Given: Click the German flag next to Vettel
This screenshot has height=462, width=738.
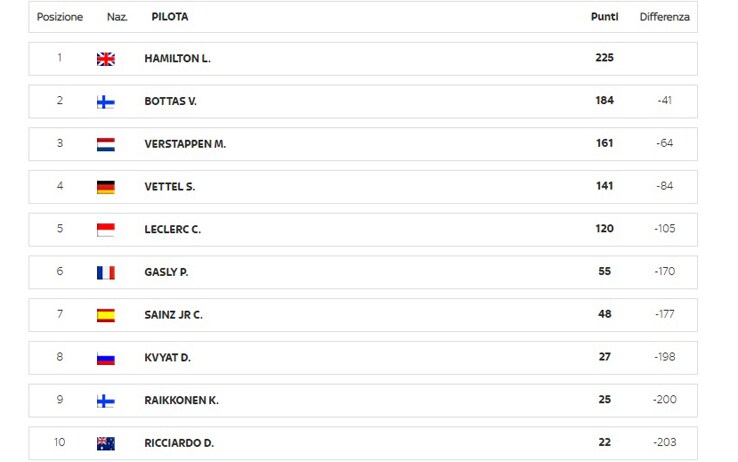Looking at the screenshot, I should (106, 187).
